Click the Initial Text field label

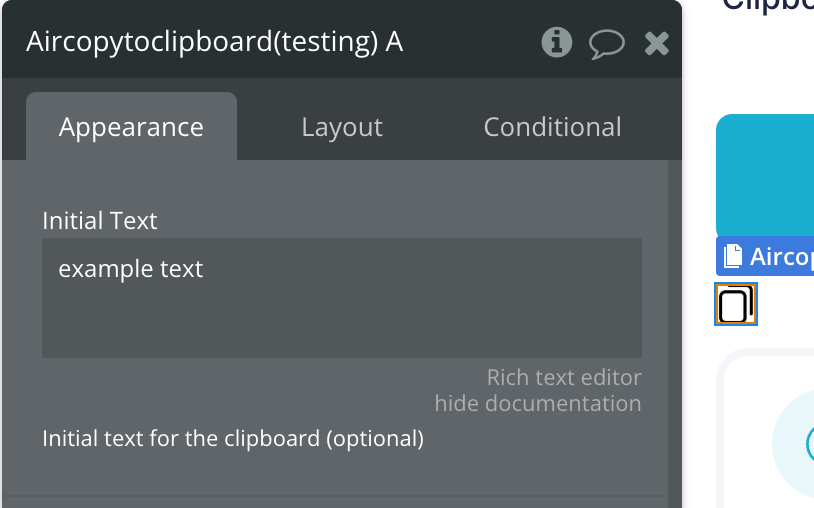[x=100, y=221]
